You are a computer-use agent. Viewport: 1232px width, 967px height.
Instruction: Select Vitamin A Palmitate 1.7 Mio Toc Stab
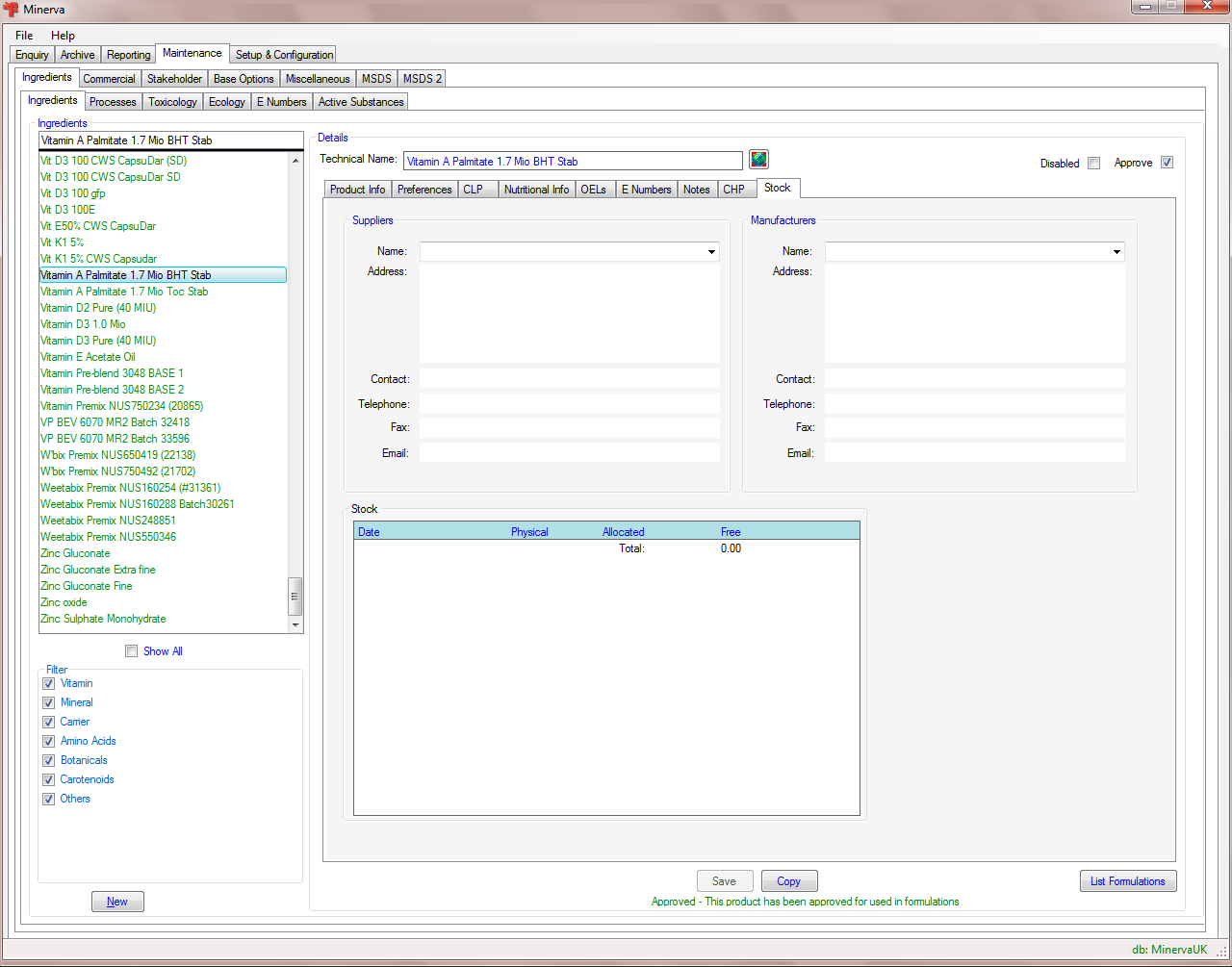[x=124, y=292]
